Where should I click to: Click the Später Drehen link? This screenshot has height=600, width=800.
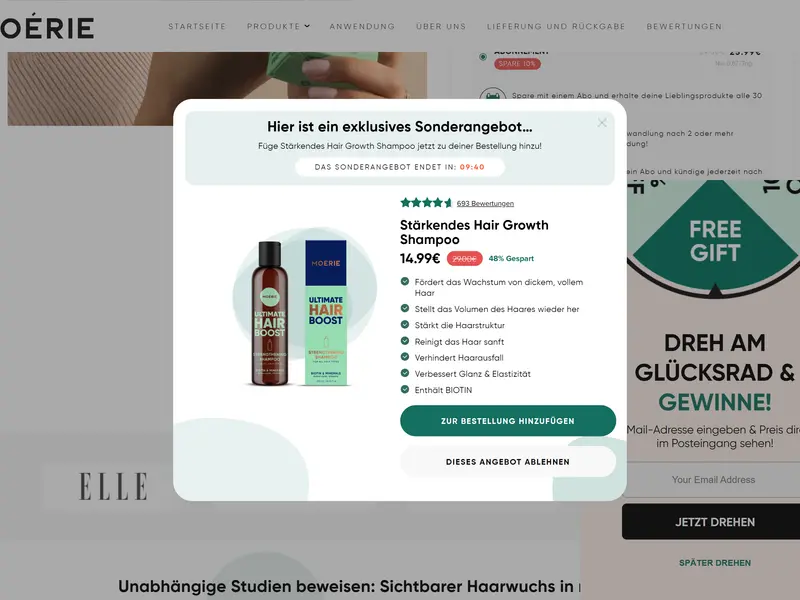(x=715, y=563)
